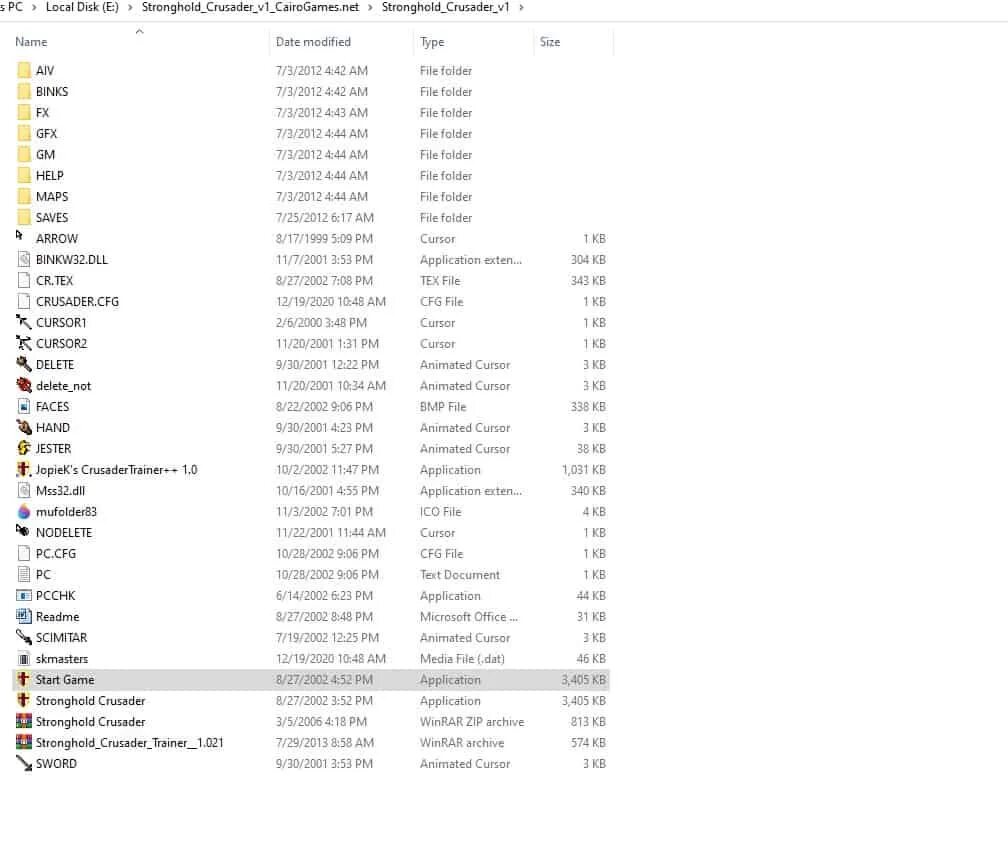This screenshot has width=1008, height=849.
Task: Select the SAVES folder icon
Action: 24,217
